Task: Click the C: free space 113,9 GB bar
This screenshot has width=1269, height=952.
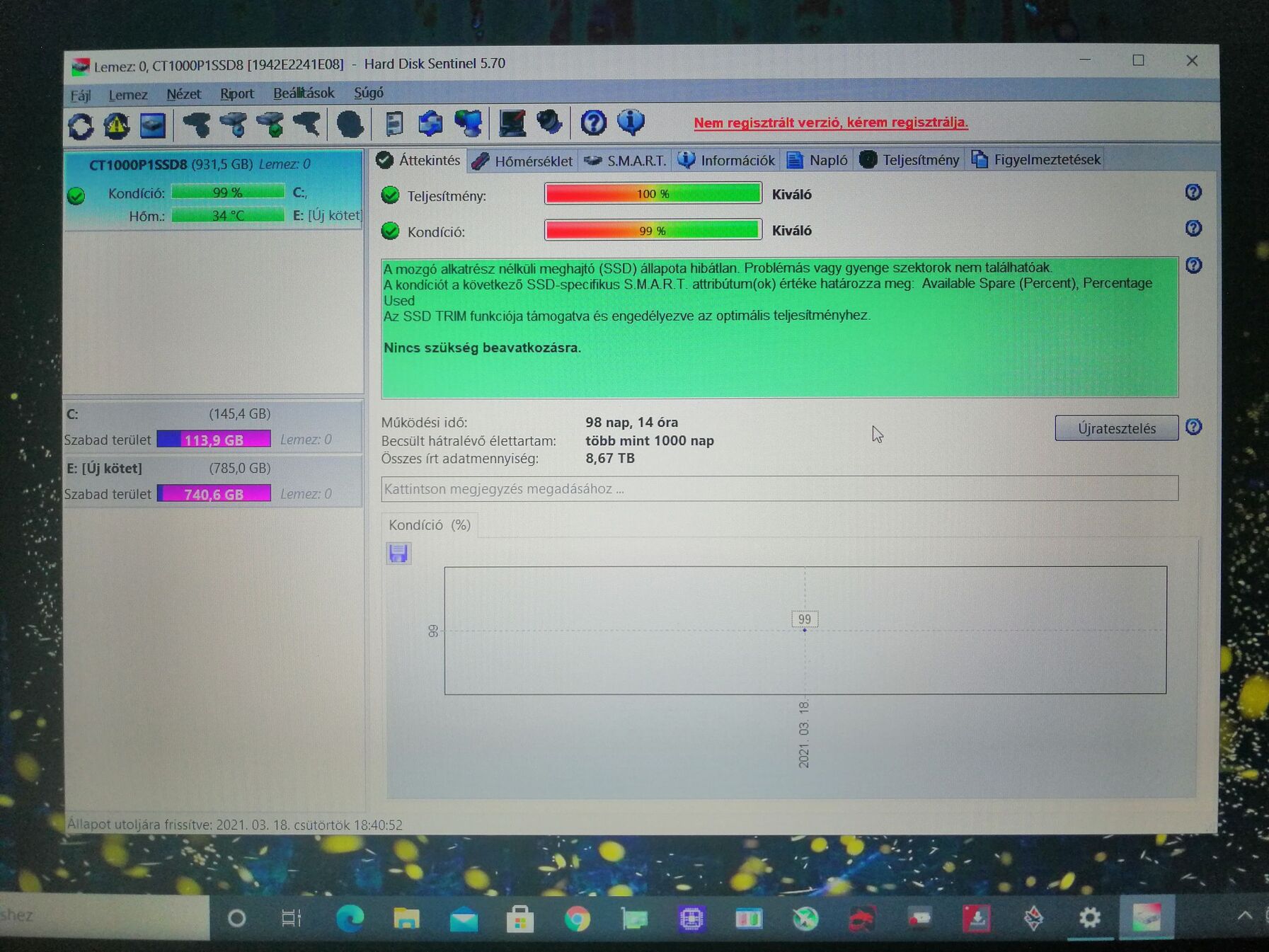Action: (214, 440)
